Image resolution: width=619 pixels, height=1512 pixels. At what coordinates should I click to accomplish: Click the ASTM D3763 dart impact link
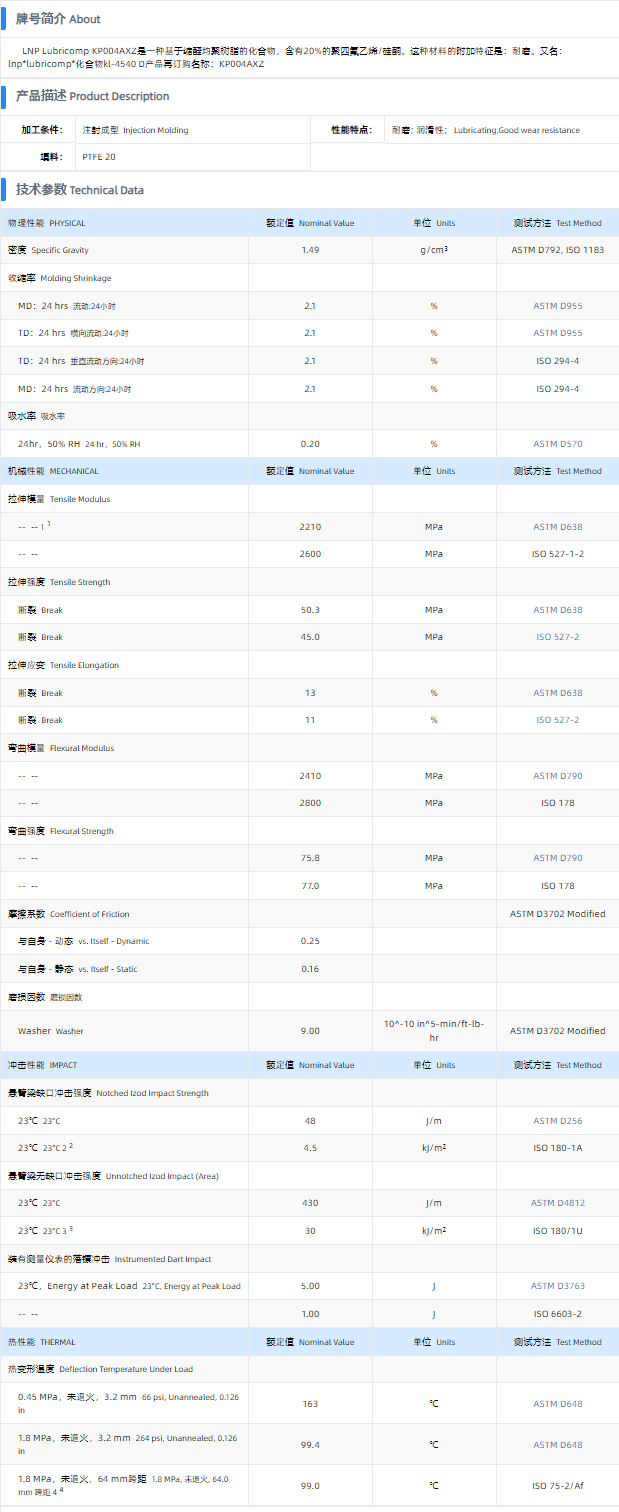pos(557,1286)
